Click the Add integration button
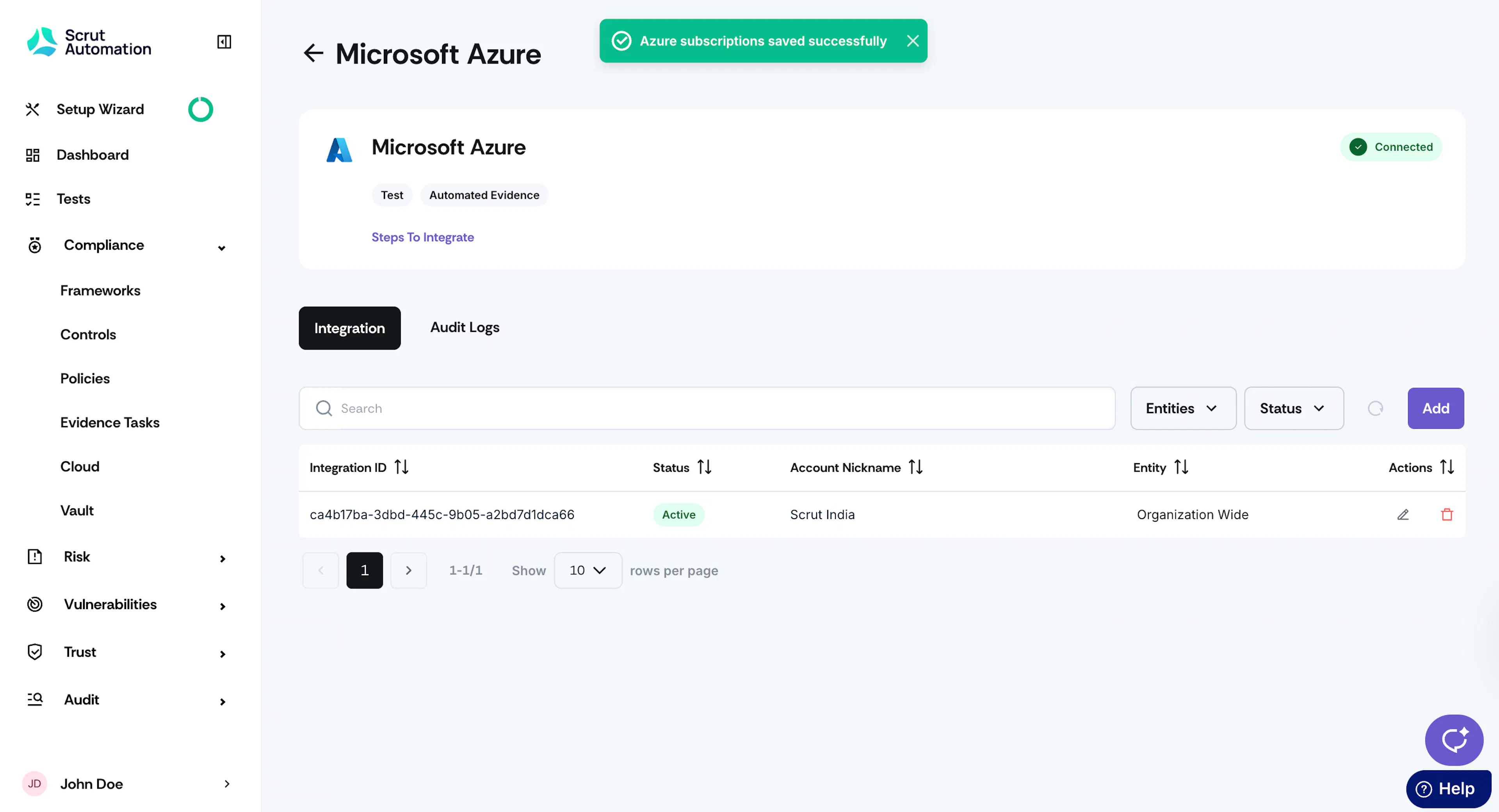Screen dimensions: 1499x812 pos(1436,408)
